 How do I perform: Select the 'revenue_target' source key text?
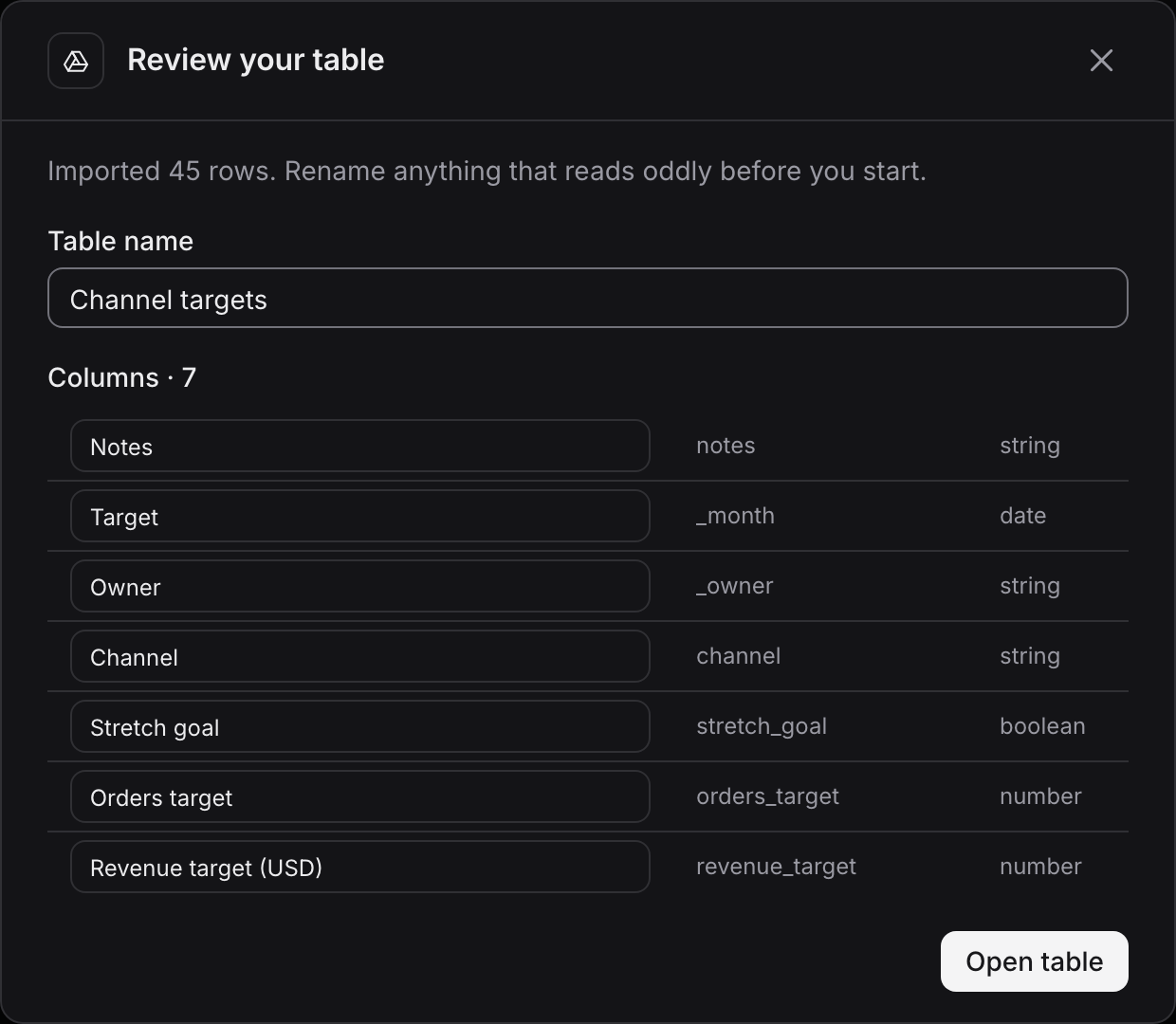[x=776, y=867]
